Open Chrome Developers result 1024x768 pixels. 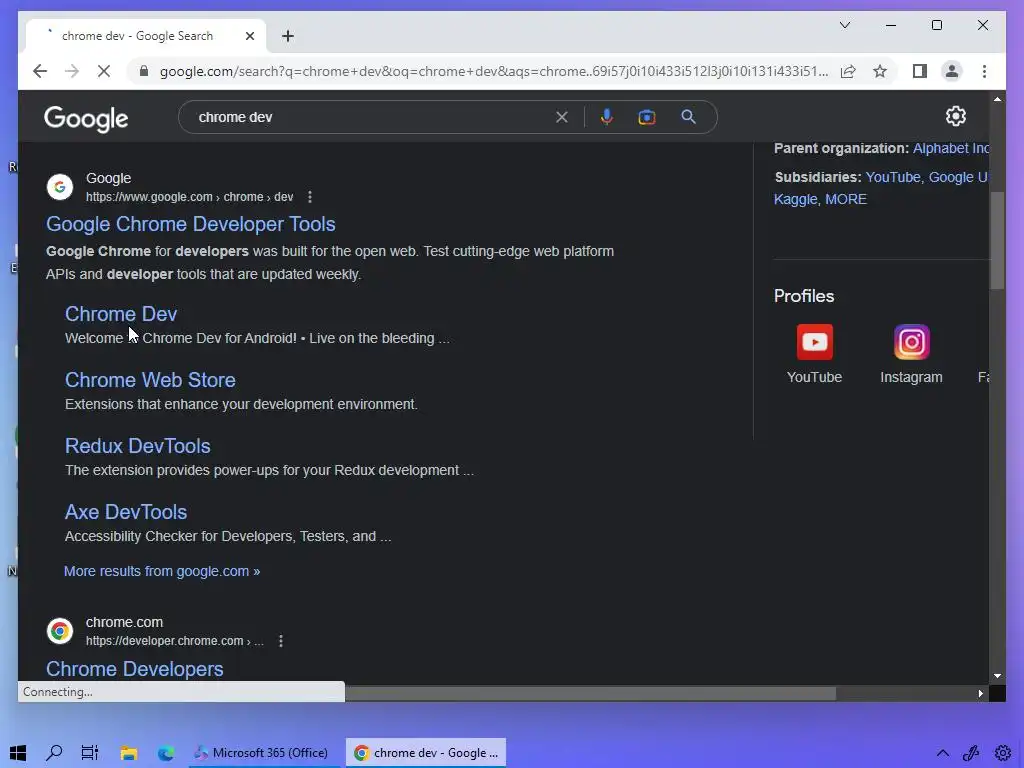pyautogui.click(x=135, y=669)
